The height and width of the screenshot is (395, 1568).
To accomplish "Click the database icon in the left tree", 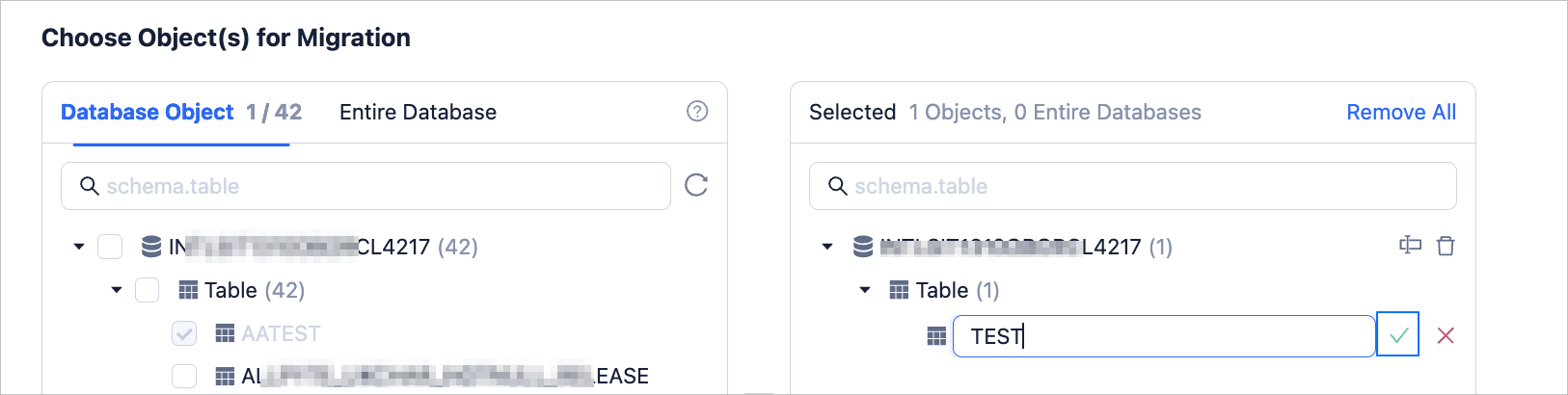I will tap(151, 247).
